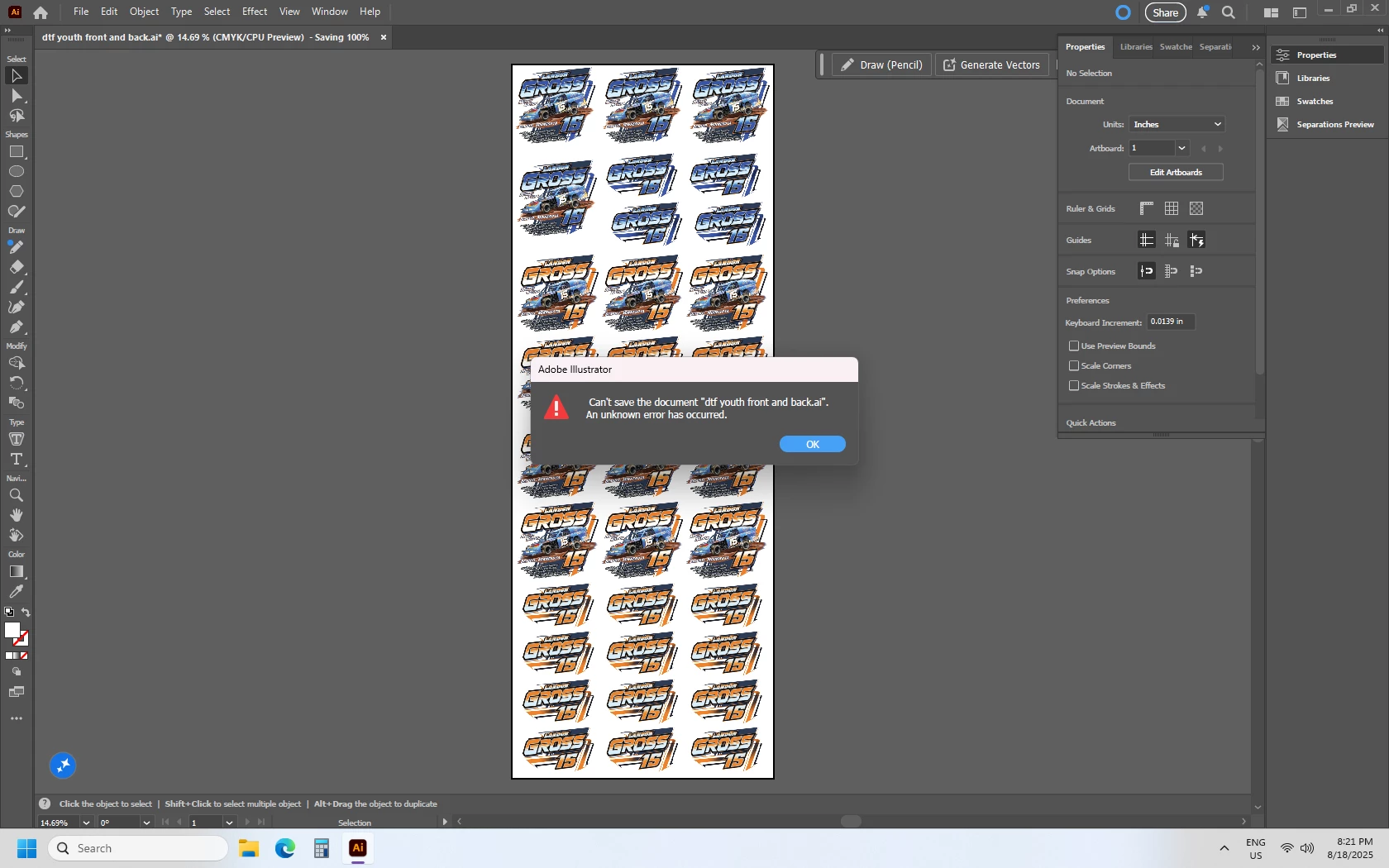Open the Separations Preview panel icon
This screenshot has width=1389, height=868.
coord(1283,124)
